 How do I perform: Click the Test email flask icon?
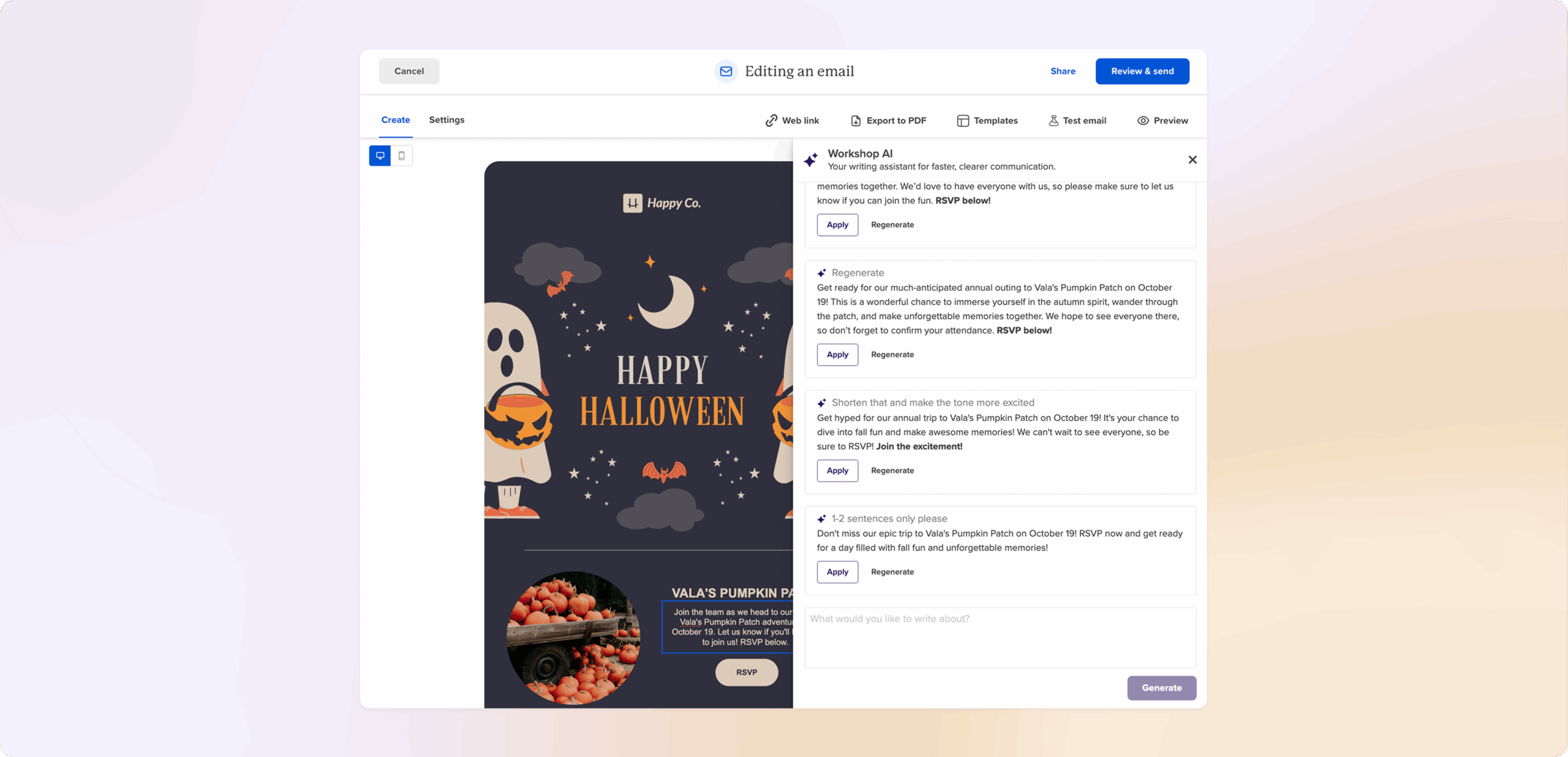coord(1053,121)
